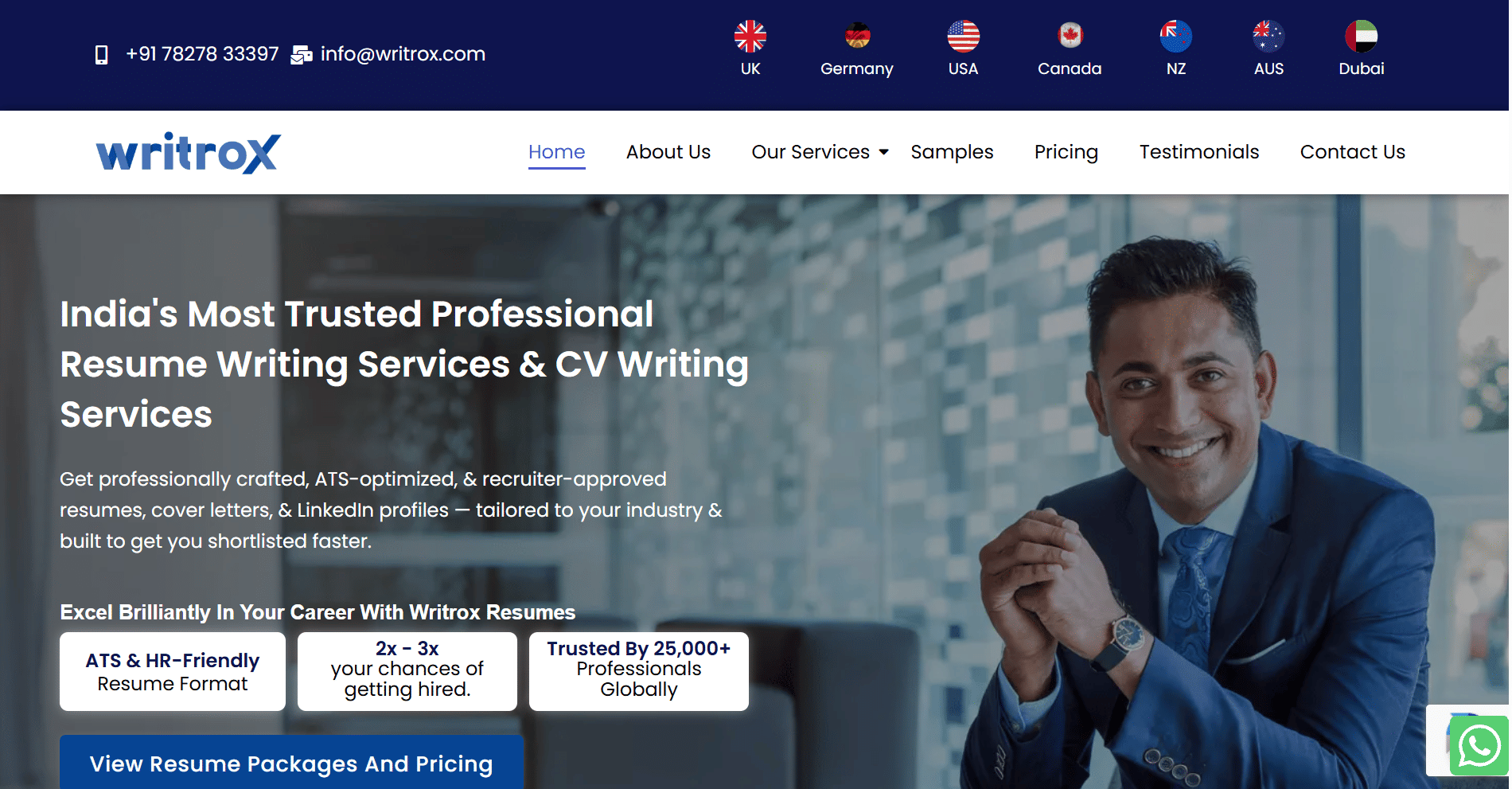Viewport: 1512px width, 789px height.
Task: Select the Germany flag icon
Action: (x=857, y=36)
